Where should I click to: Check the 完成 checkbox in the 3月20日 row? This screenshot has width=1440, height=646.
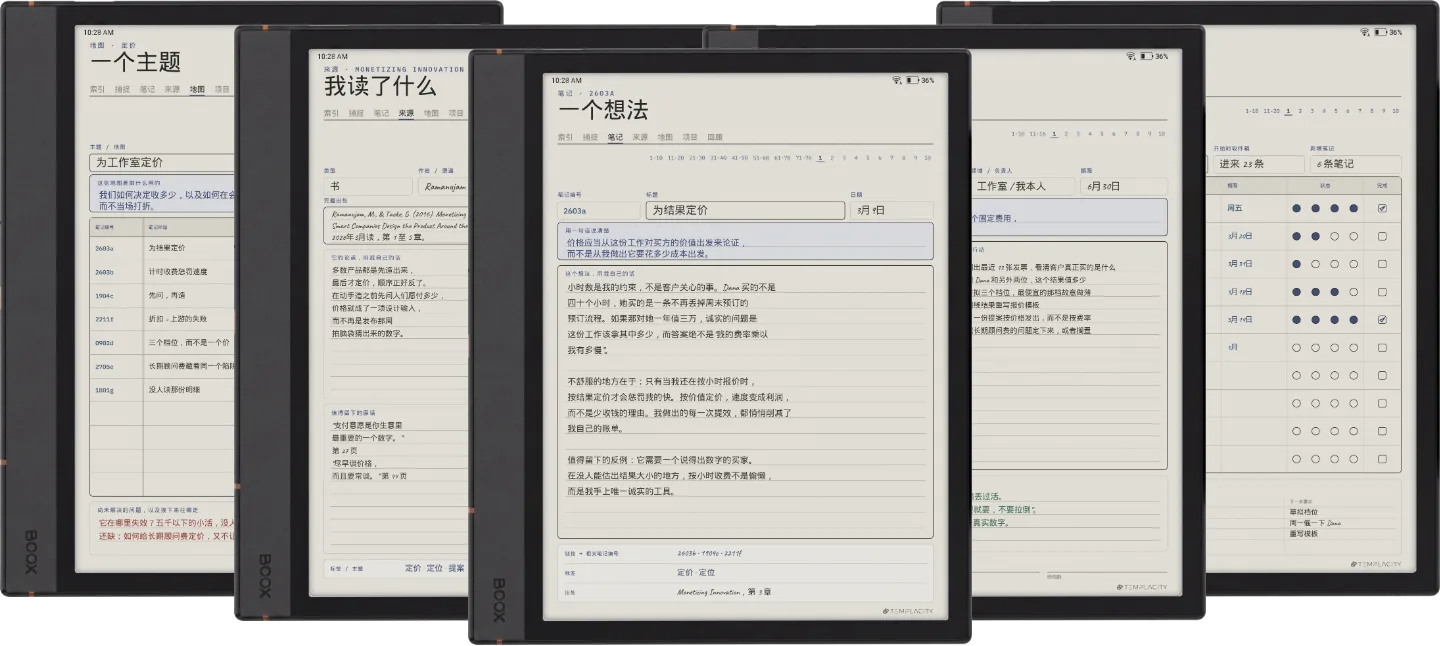pos(1382,236)
